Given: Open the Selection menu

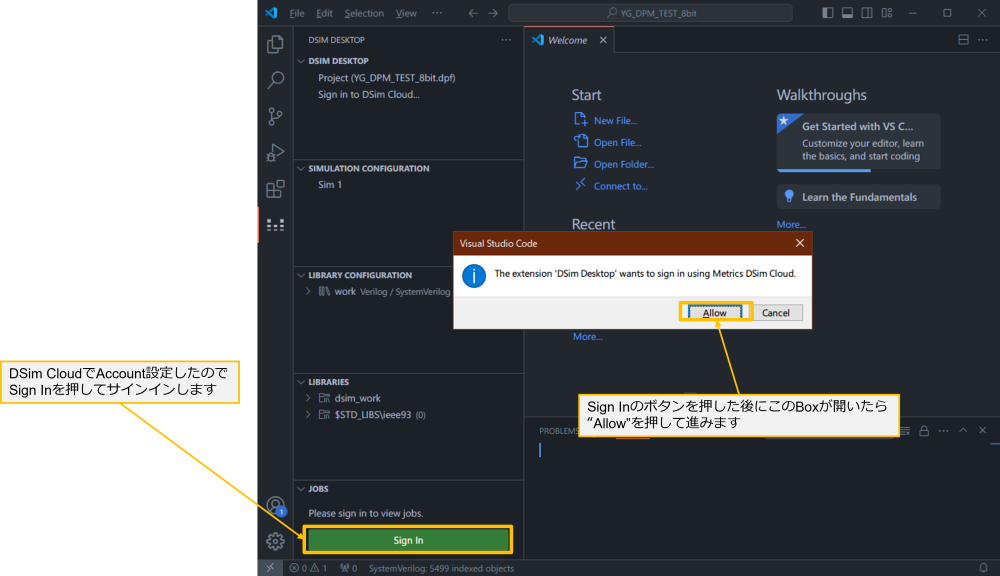Looking at the screenshot, I should tap(364, 13).
